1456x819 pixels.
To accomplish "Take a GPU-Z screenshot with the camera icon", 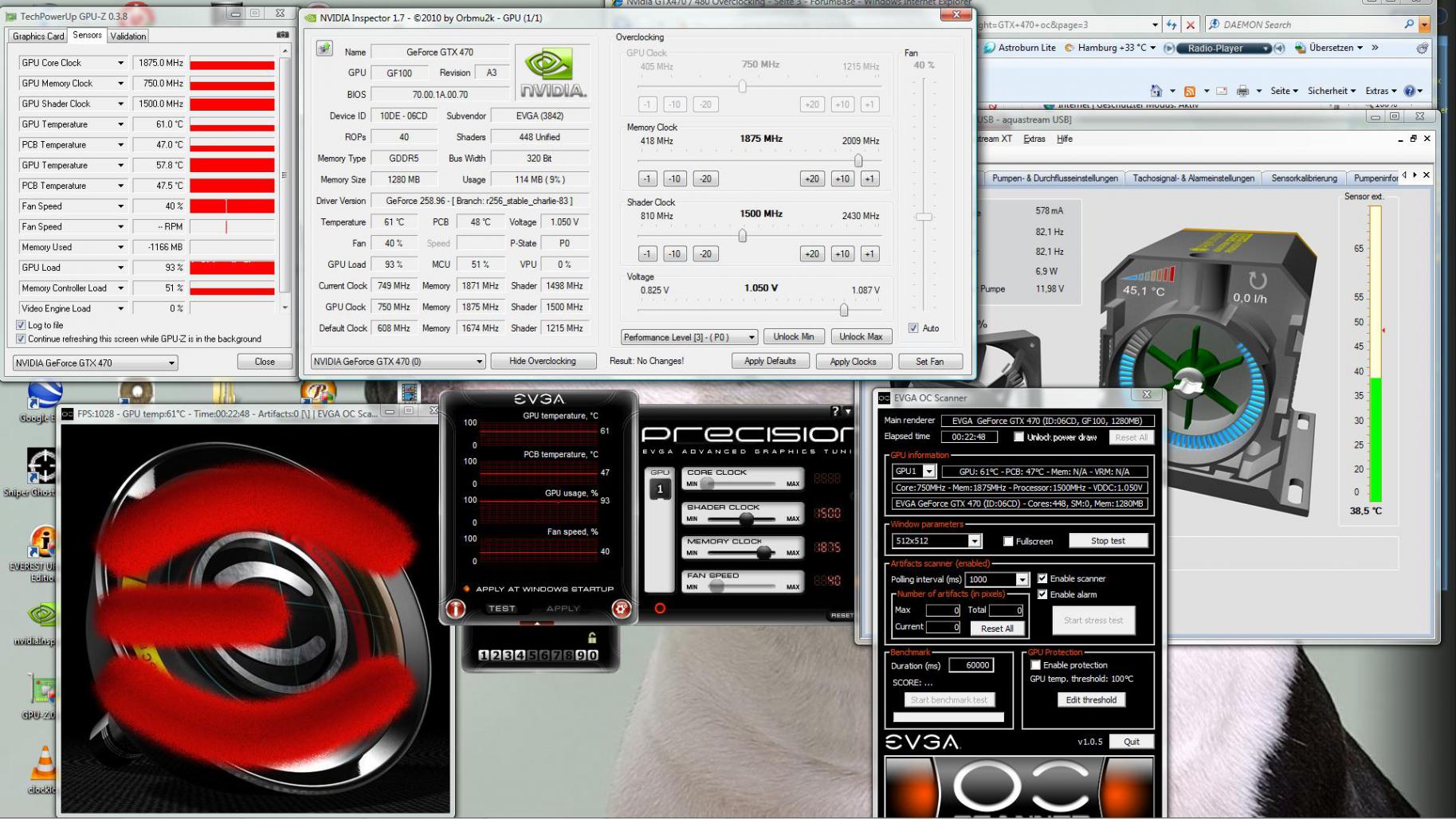I will [x=283, y=35].
